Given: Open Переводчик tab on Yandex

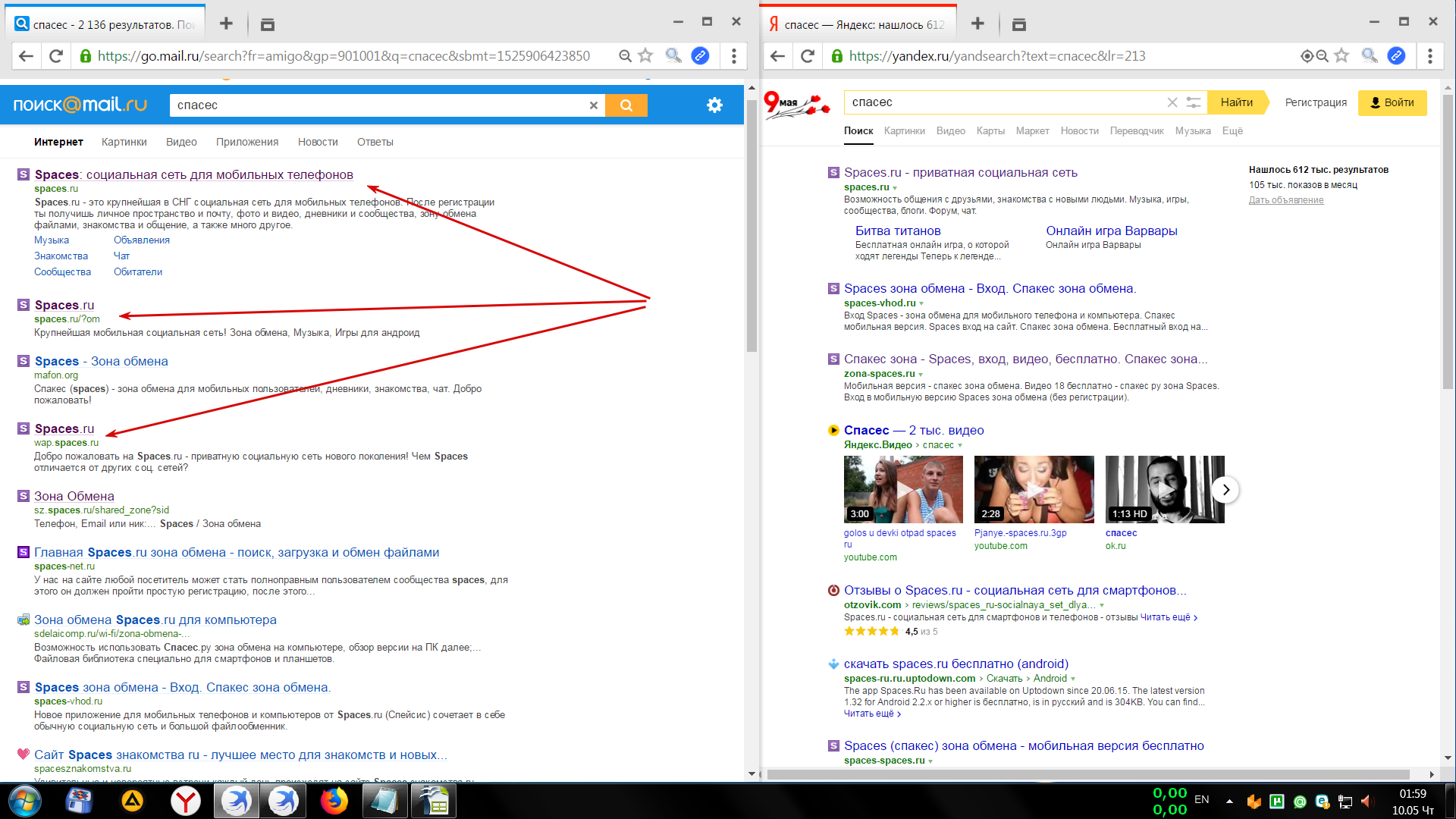Looking at the screenshot, I should pyautogui.click(x=1137, y=131).
